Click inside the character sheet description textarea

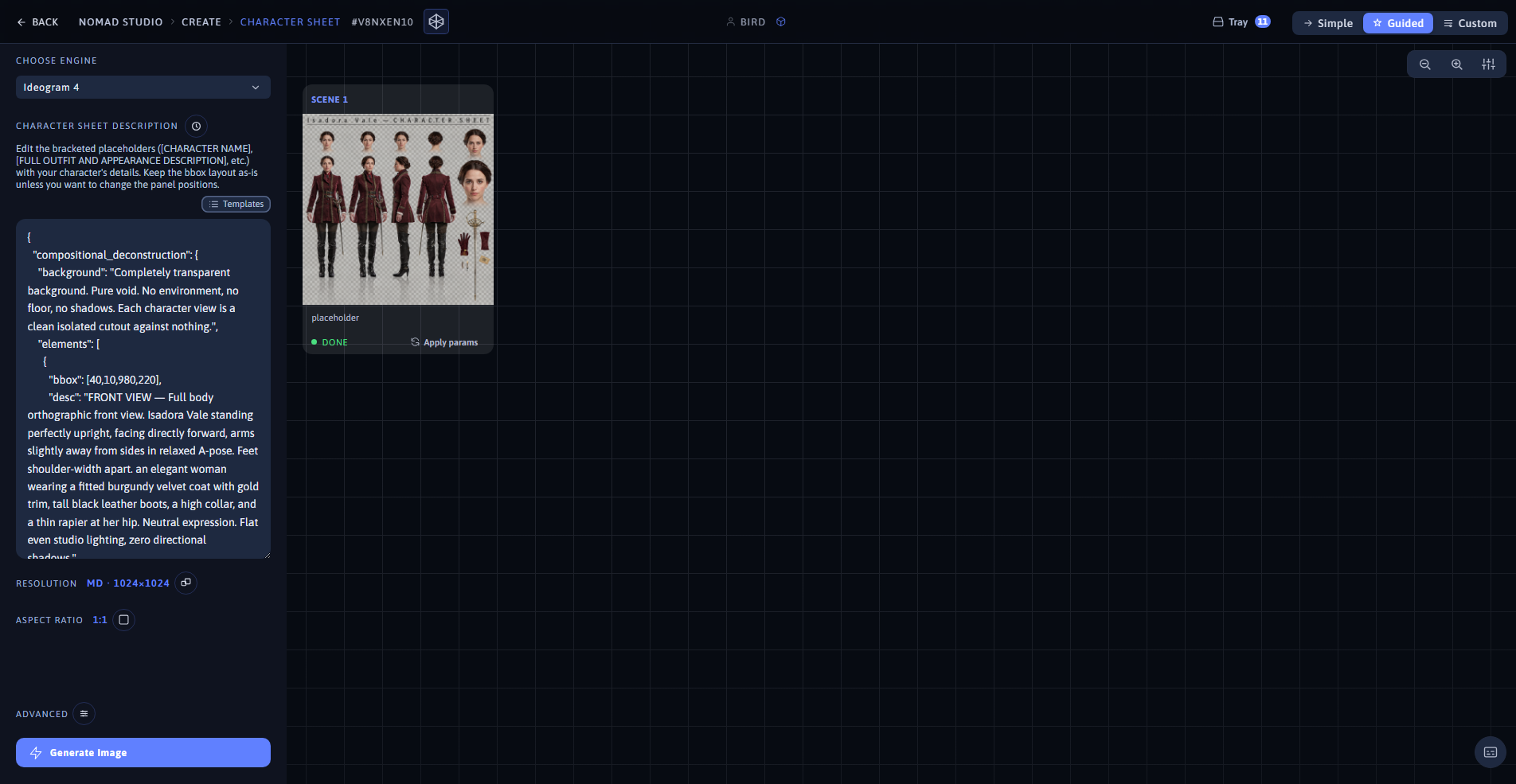pyautogui.click(x=143, y=389)
